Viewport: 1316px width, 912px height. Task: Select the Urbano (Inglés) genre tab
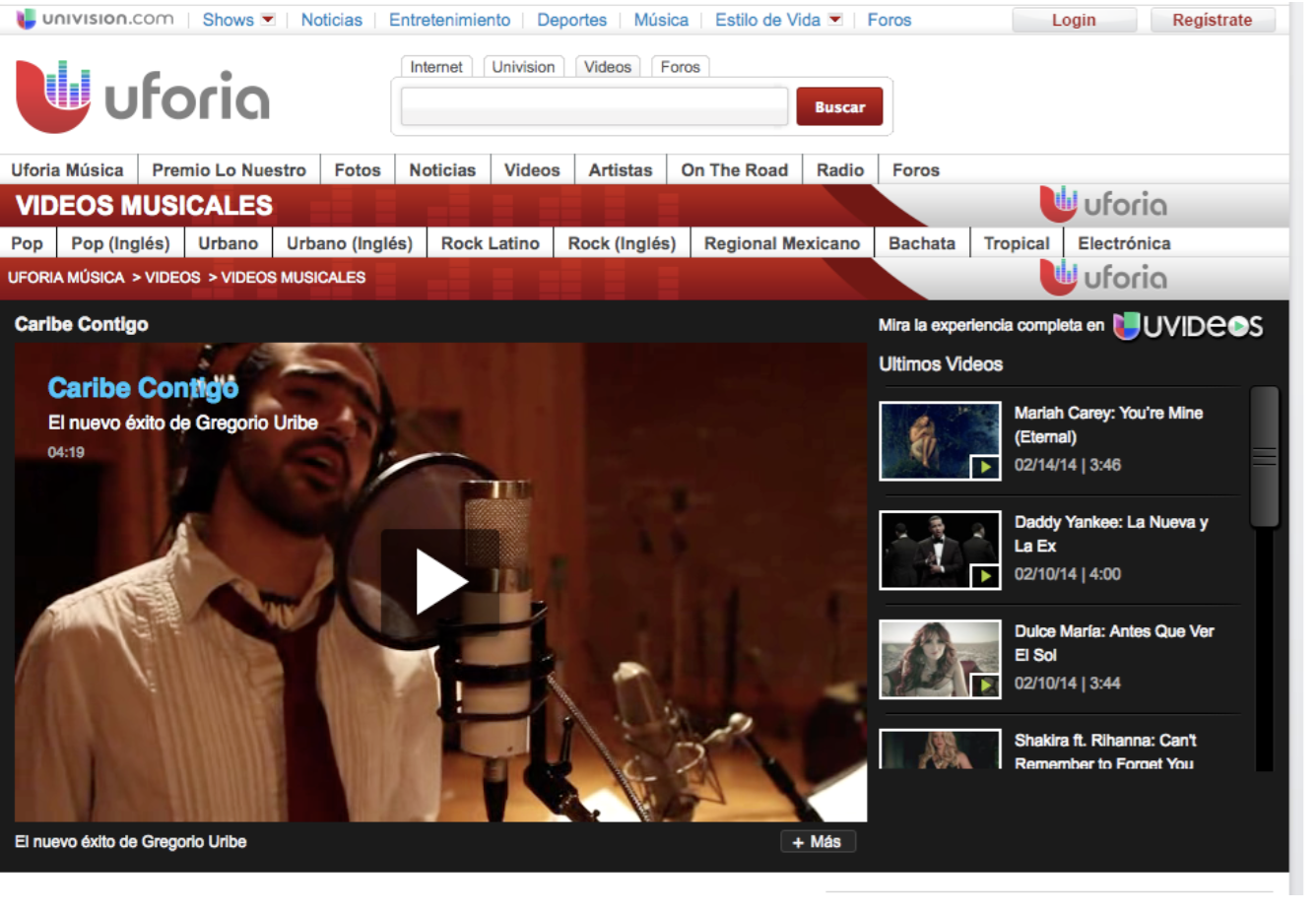(349, 243)
